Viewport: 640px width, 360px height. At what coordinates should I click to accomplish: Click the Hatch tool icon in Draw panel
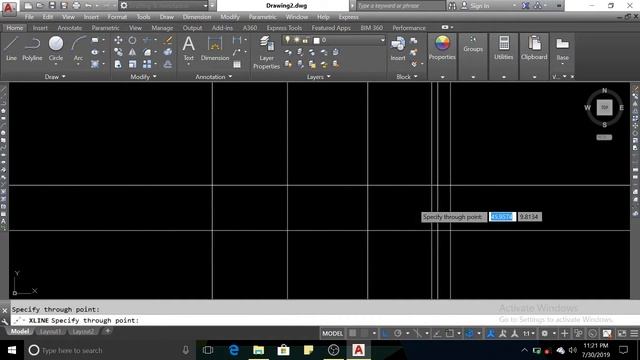tap(95, 64)
